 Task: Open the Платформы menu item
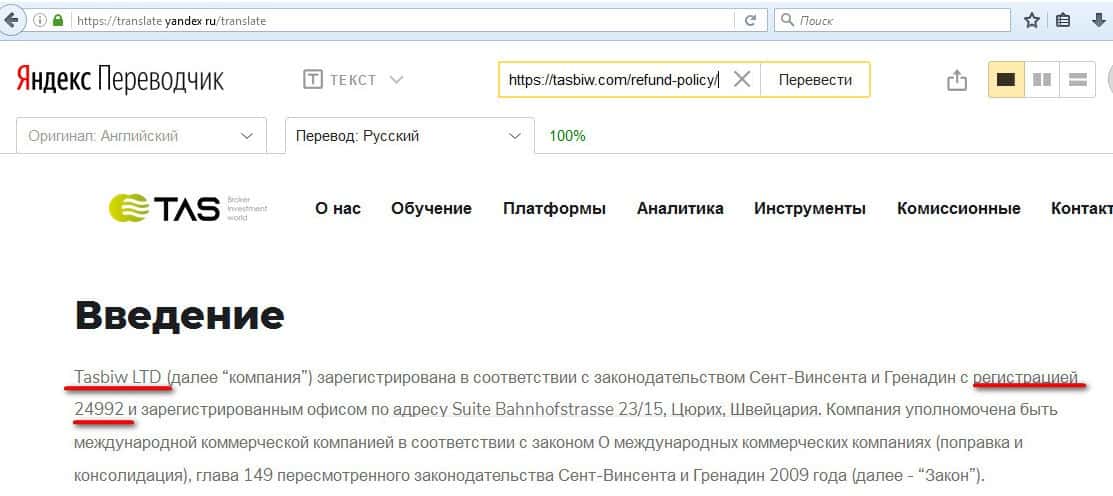pyautogui.click(x=554, y=208)
